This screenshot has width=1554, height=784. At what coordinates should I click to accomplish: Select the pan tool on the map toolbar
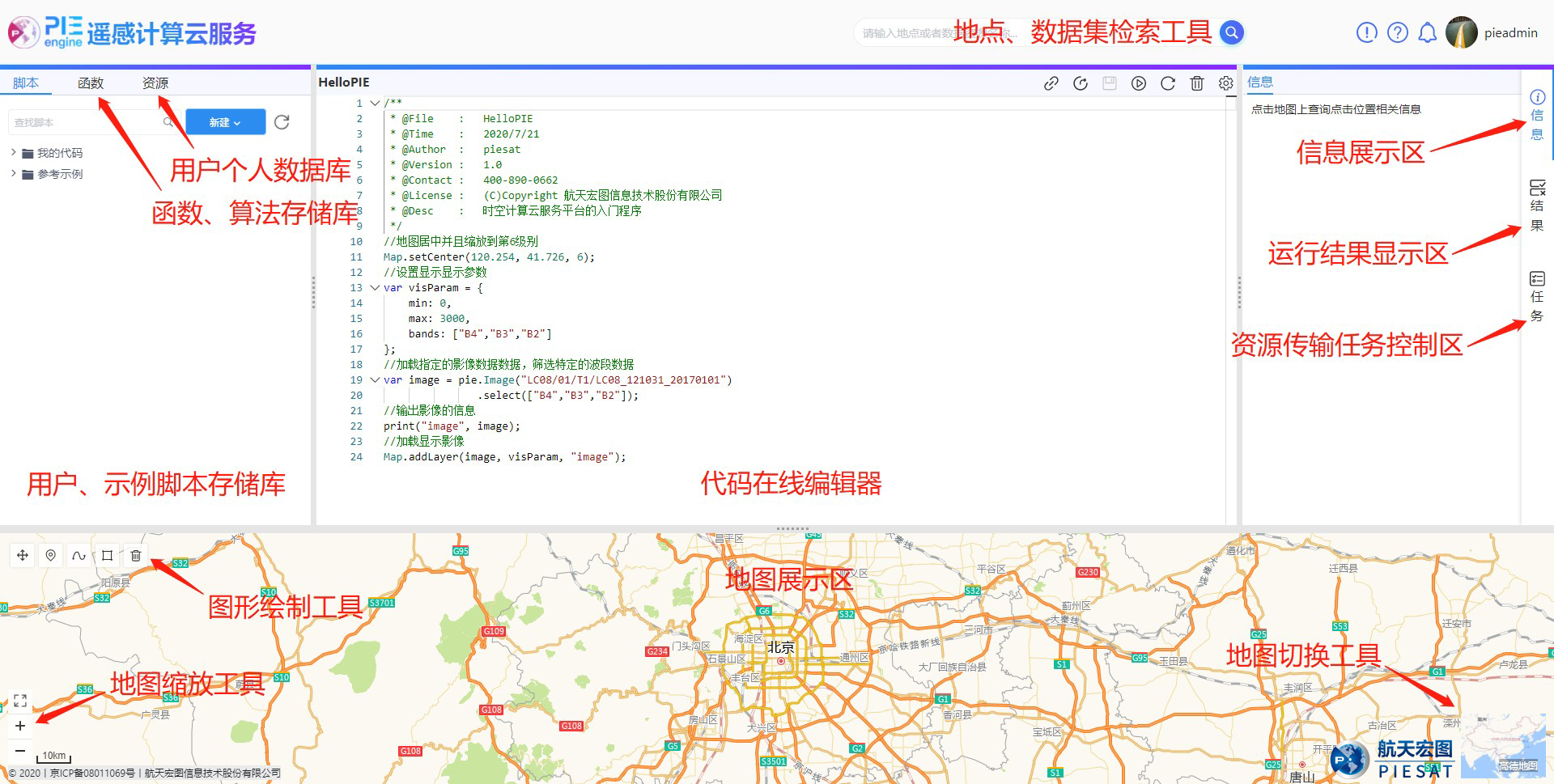[22, 555]
